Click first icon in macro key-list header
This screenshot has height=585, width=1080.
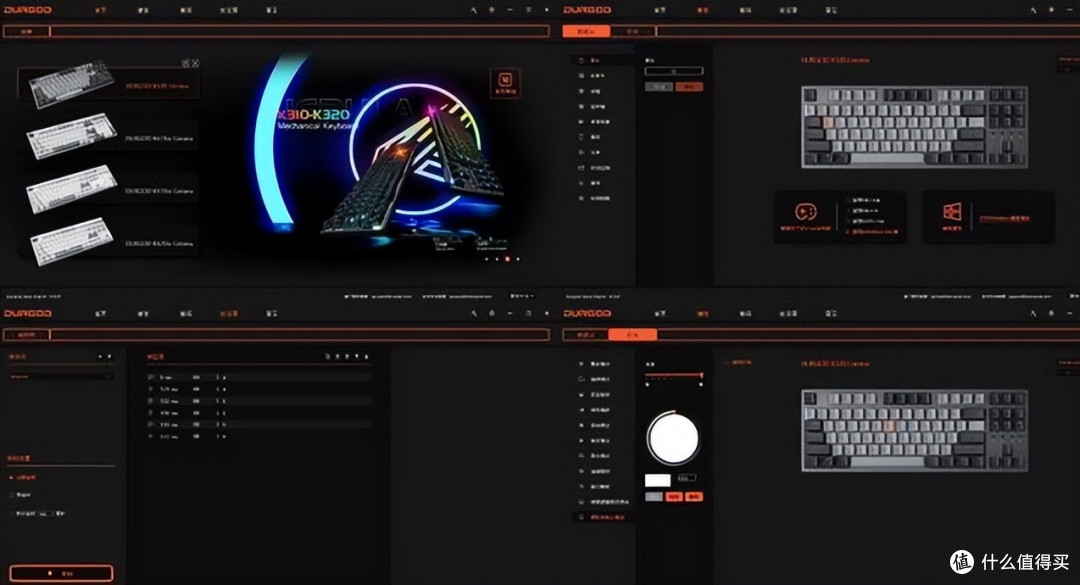[328, 356]
